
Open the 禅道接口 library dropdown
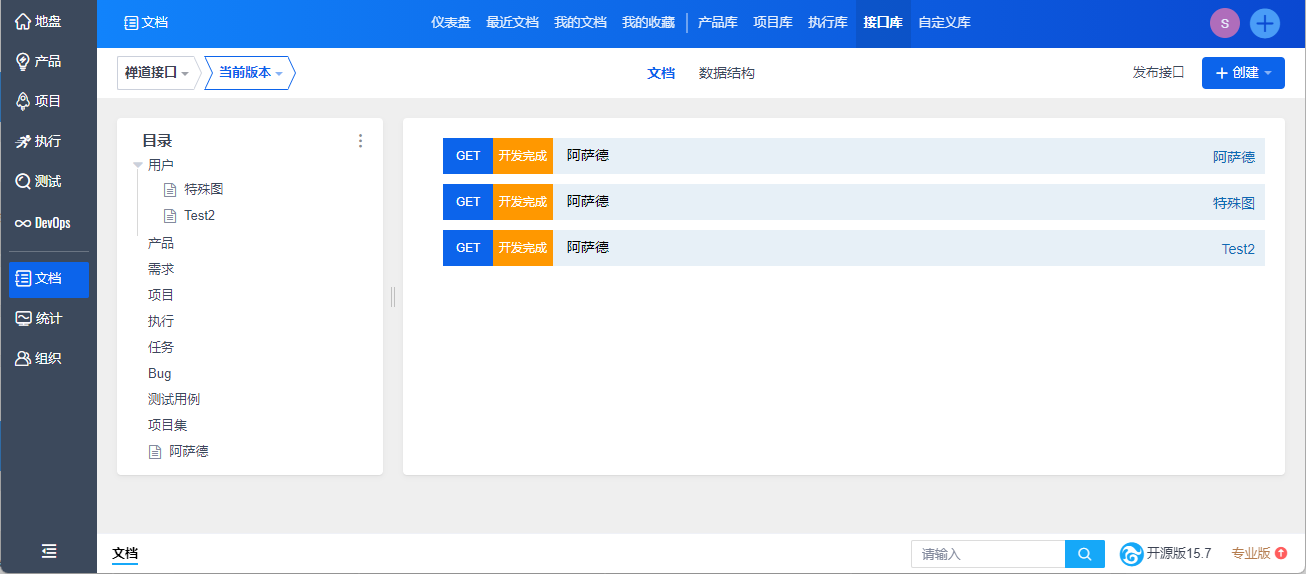coord(156,73)
